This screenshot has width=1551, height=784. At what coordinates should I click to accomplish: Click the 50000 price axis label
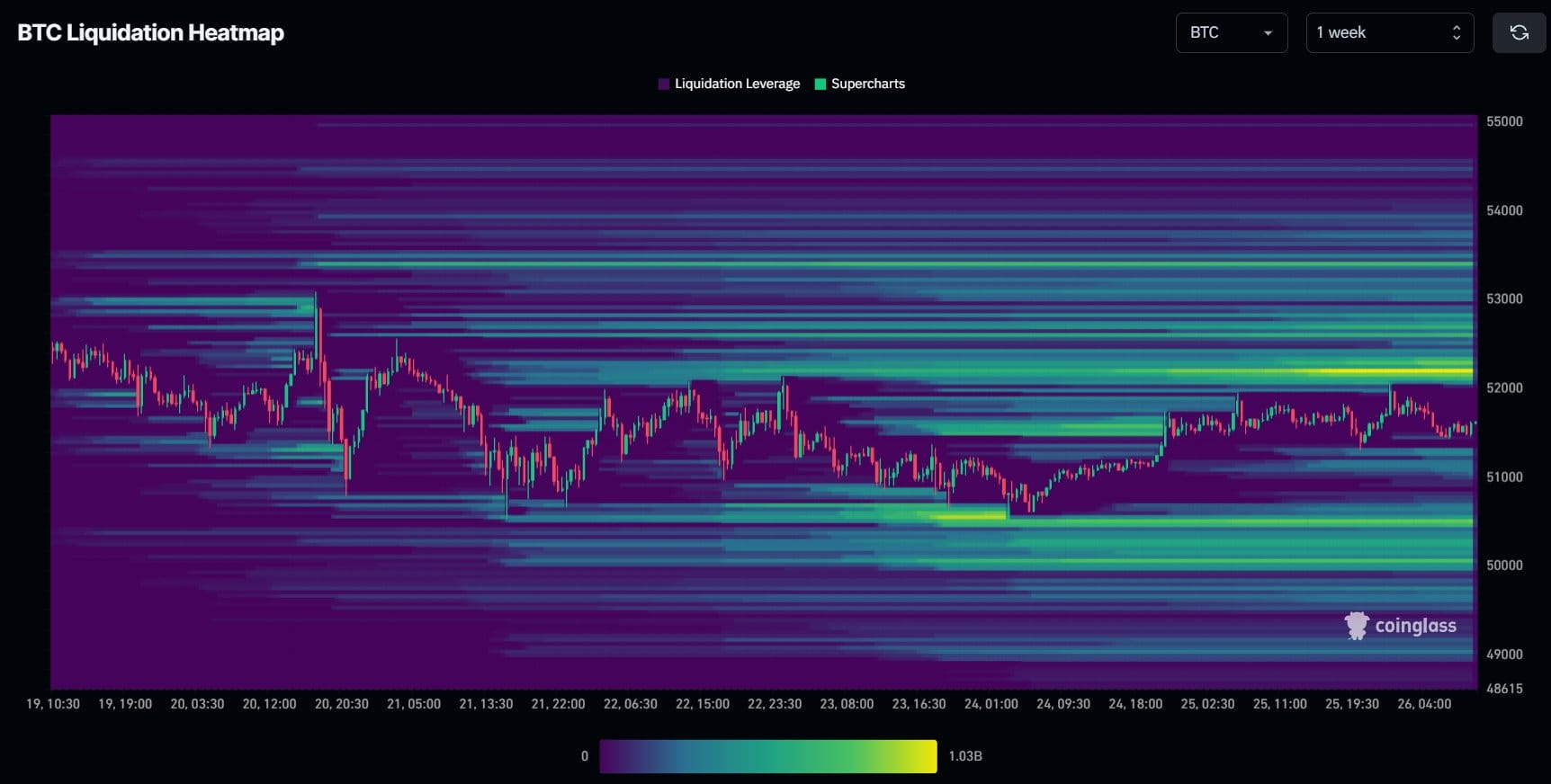1504,565
